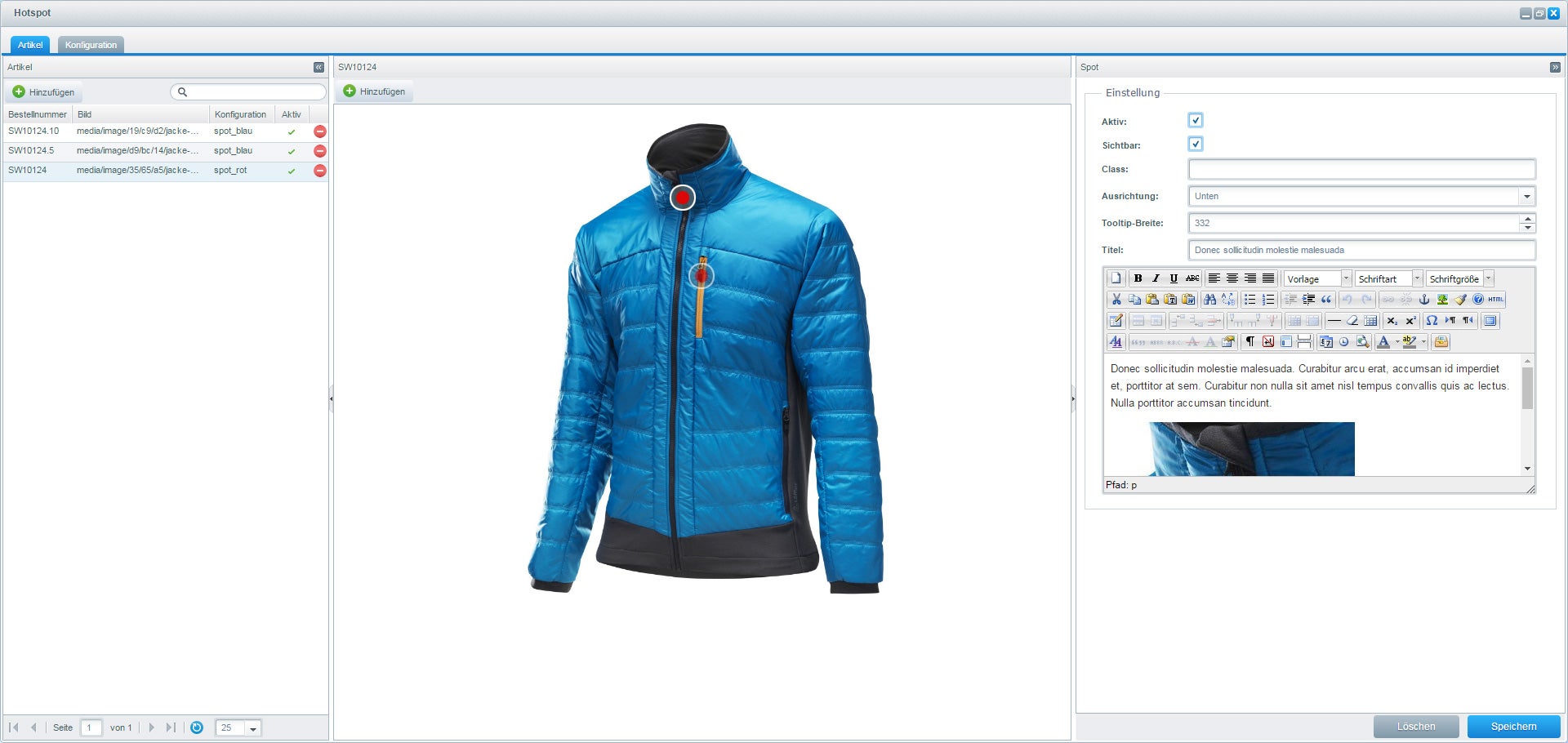Screen dimensions: 1568x743
Task: Open find with the binoculars icon
Action: click(1209, 300)
